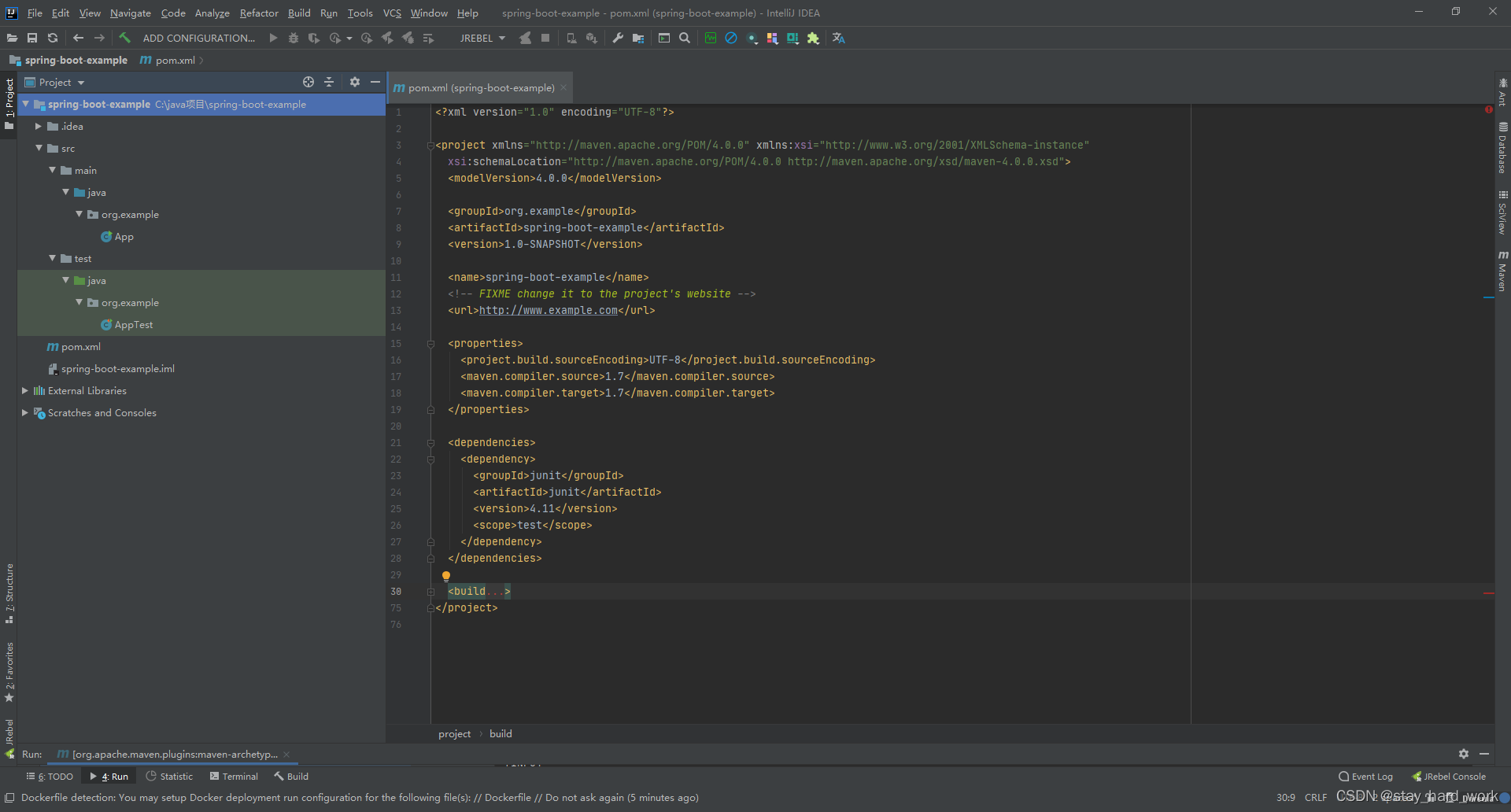Click ADD CONFIGURATION button
Viewport: 1511px width, 812px height.
[198, 38]
